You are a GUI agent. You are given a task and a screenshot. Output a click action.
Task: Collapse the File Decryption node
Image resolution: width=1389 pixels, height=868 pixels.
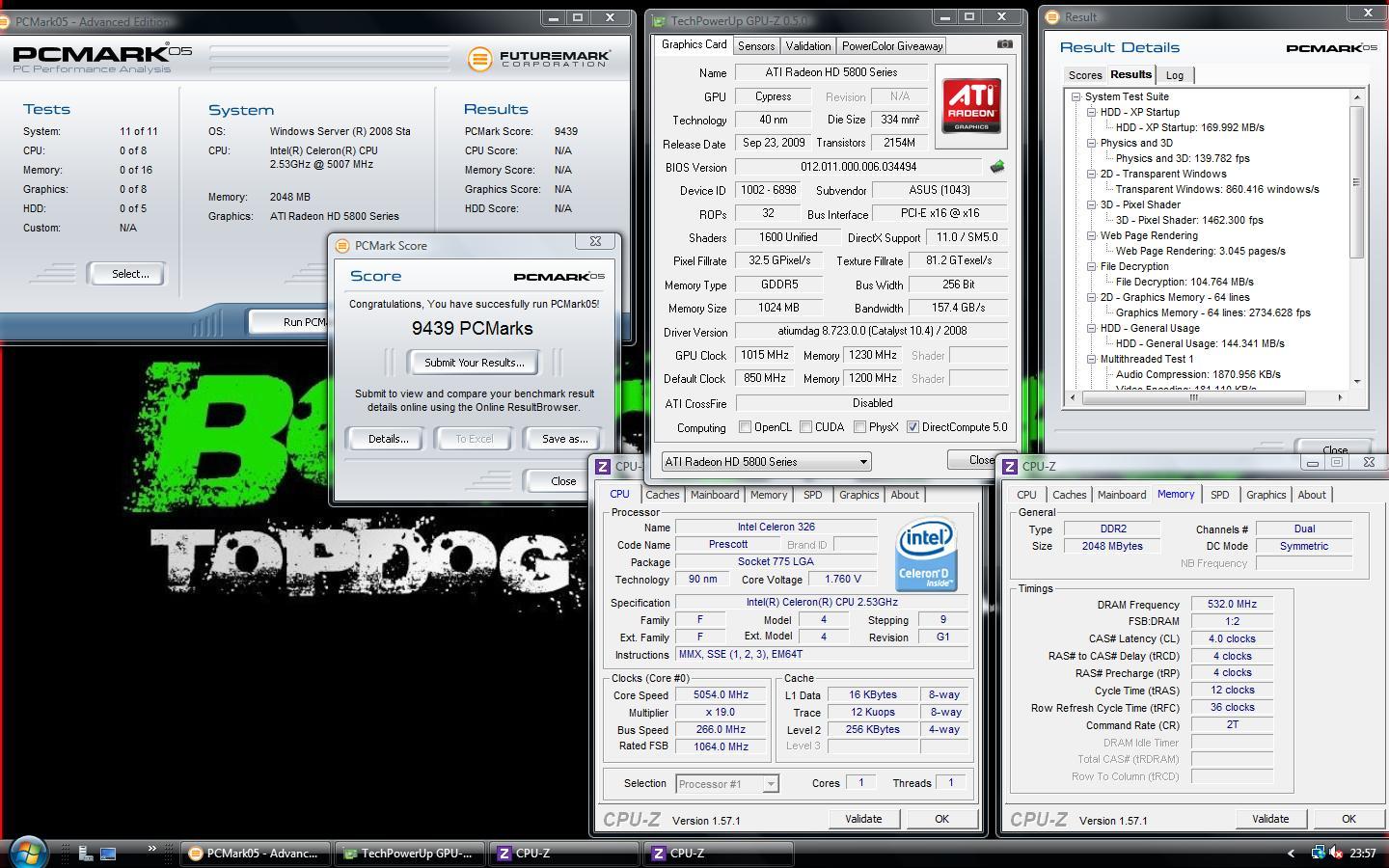[x=1091, y=266]
